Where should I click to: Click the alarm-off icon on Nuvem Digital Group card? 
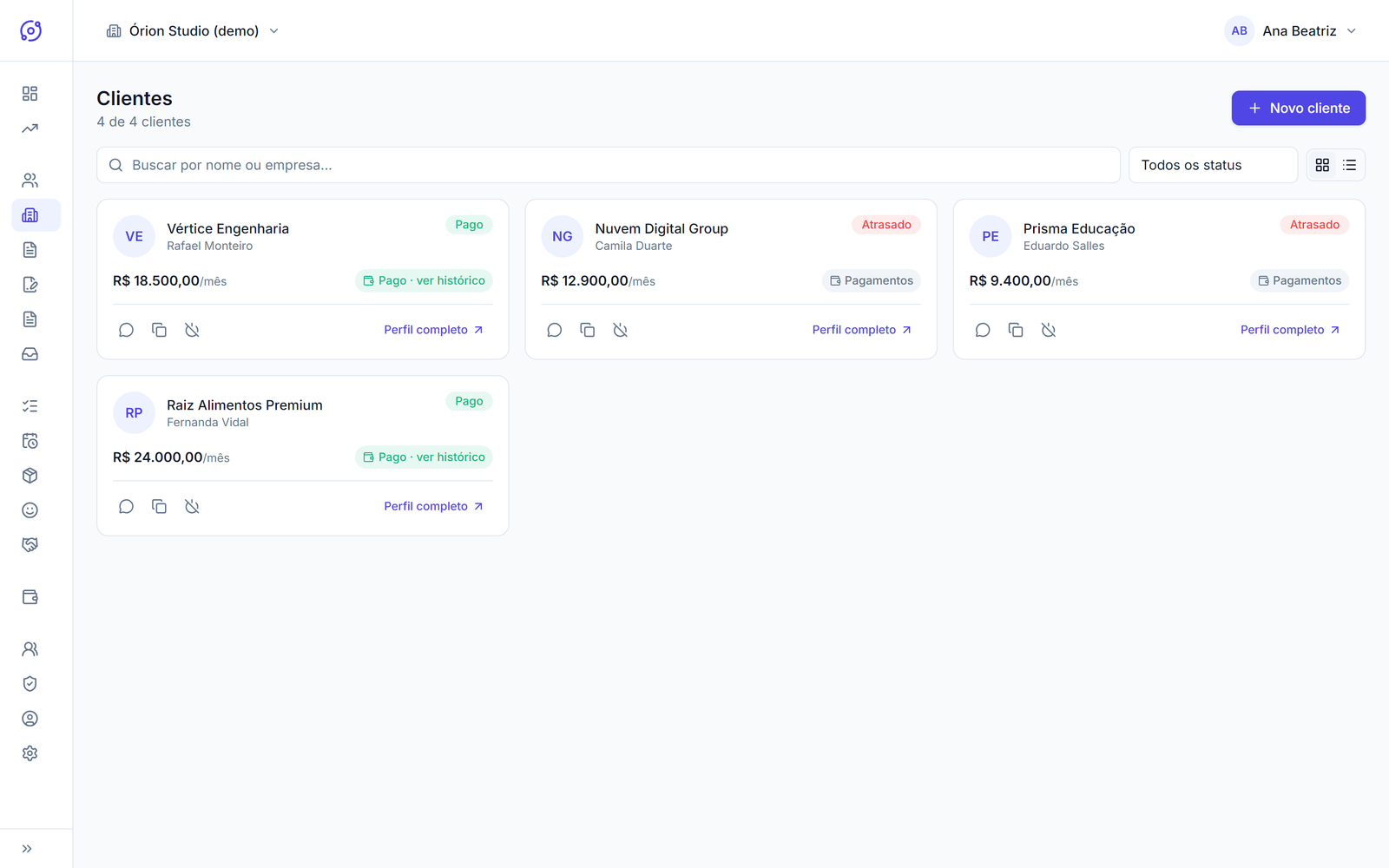tap(621, 330)
